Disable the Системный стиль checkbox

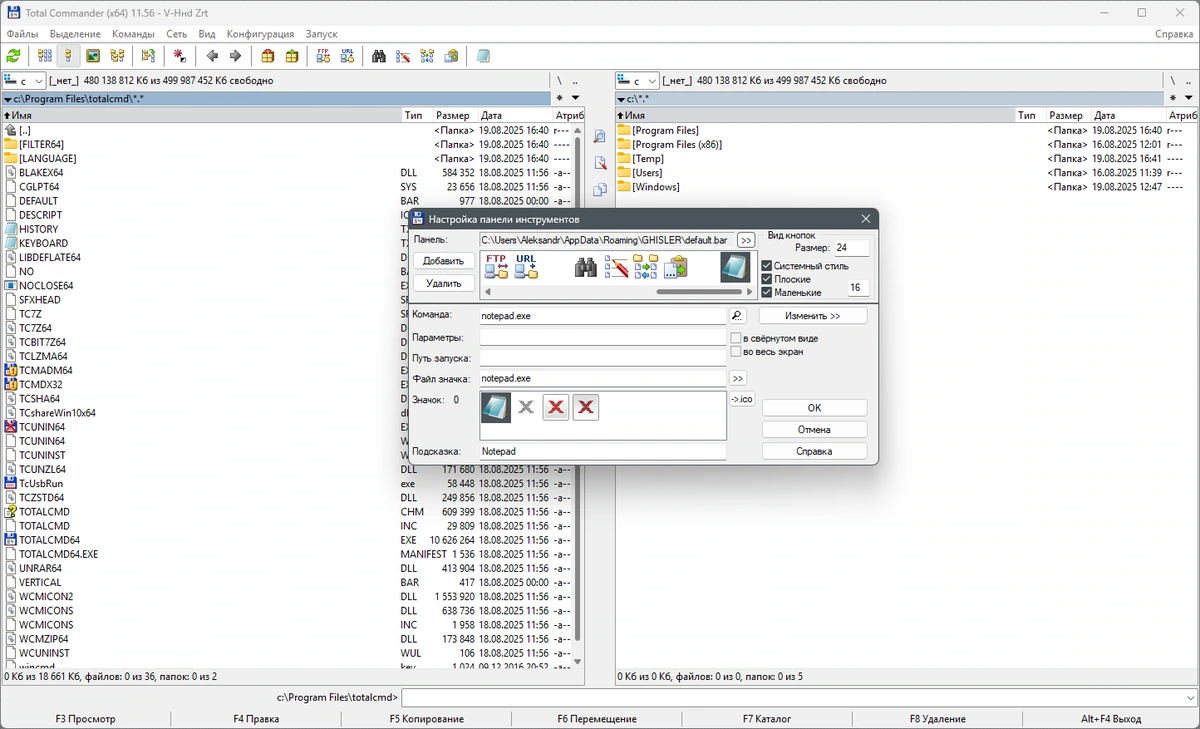(767, 266)
